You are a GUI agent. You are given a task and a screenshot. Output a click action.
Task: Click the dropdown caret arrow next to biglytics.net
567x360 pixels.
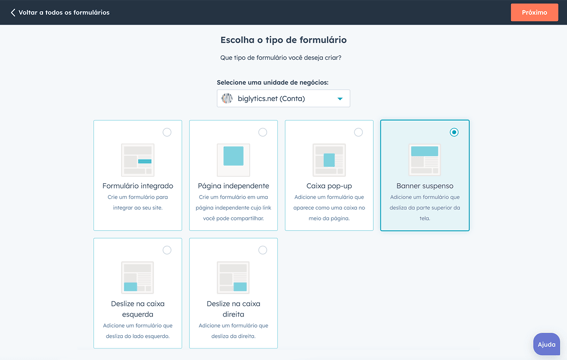[x=340, y=99]
